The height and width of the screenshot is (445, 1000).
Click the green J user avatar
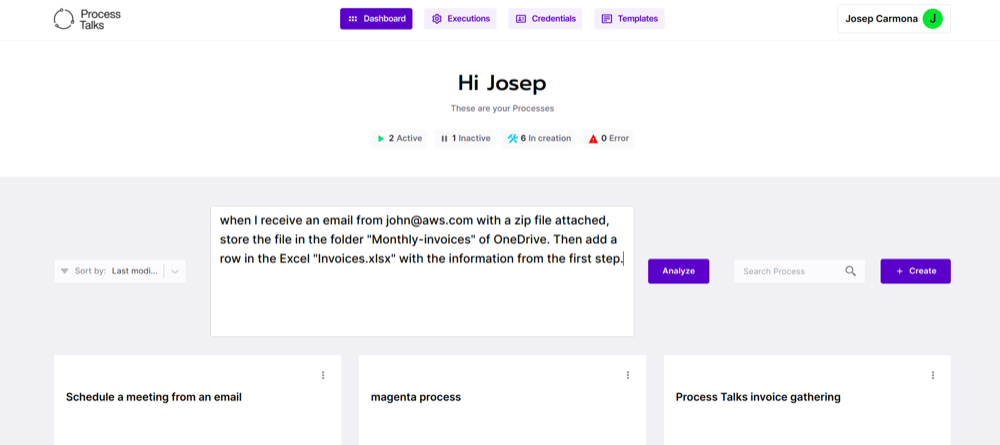(932, 19)
